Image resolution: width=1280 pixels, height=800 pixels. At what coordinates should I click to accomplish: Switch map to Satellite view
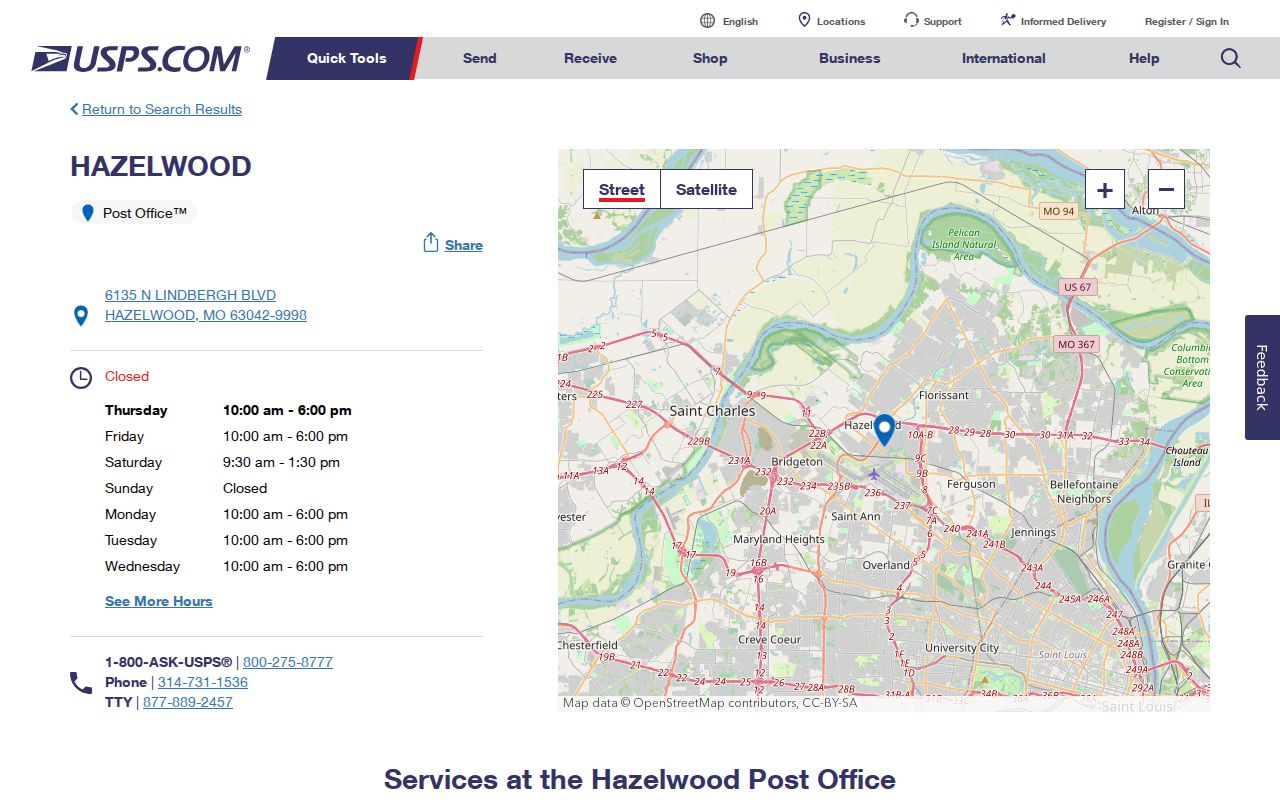706,189
